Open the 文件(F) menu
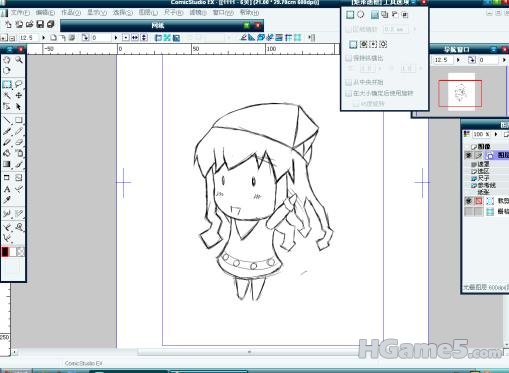This screenshot has width=509, height=373. coord(20,13)
